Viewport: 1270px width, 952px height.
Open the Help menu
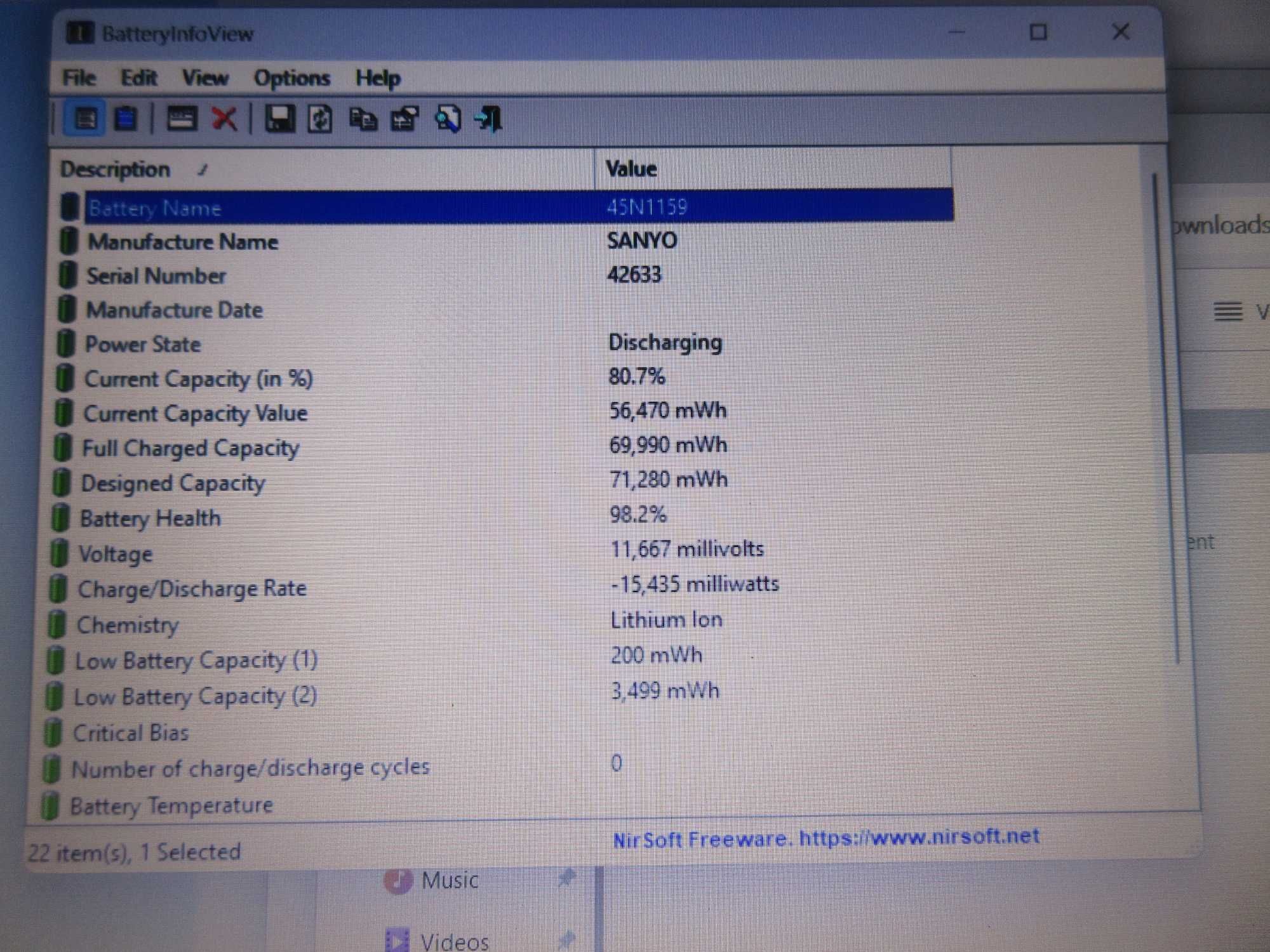(378, 78)
